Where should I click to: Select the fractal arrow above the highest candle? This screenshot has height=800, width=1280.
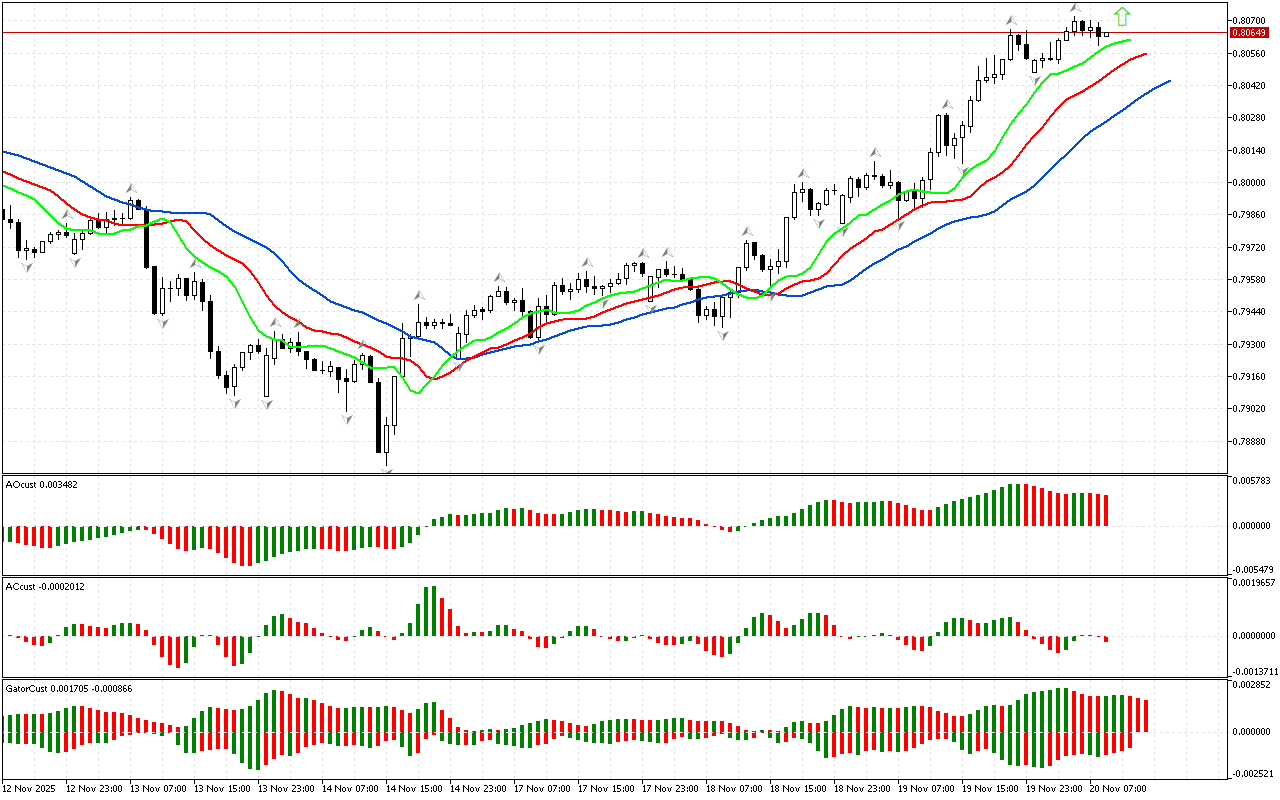point(1076,8)
